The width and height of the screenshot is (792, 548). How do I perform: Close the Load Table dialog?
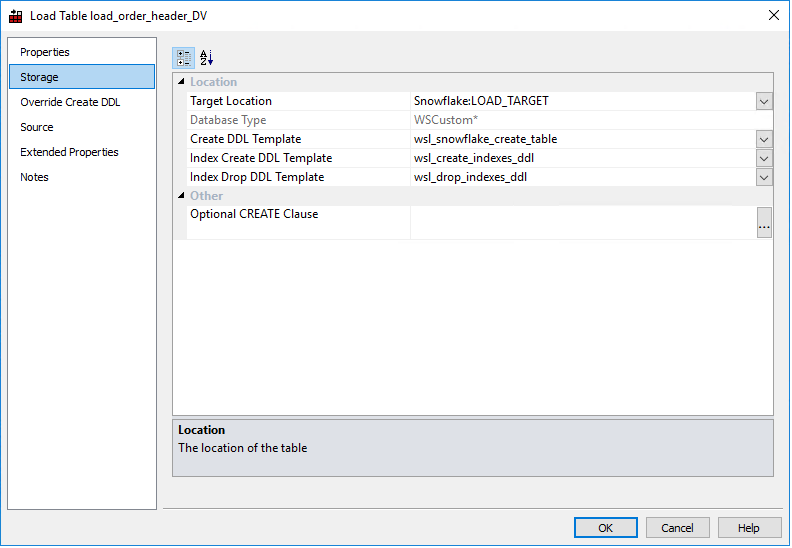pos(773,15)
